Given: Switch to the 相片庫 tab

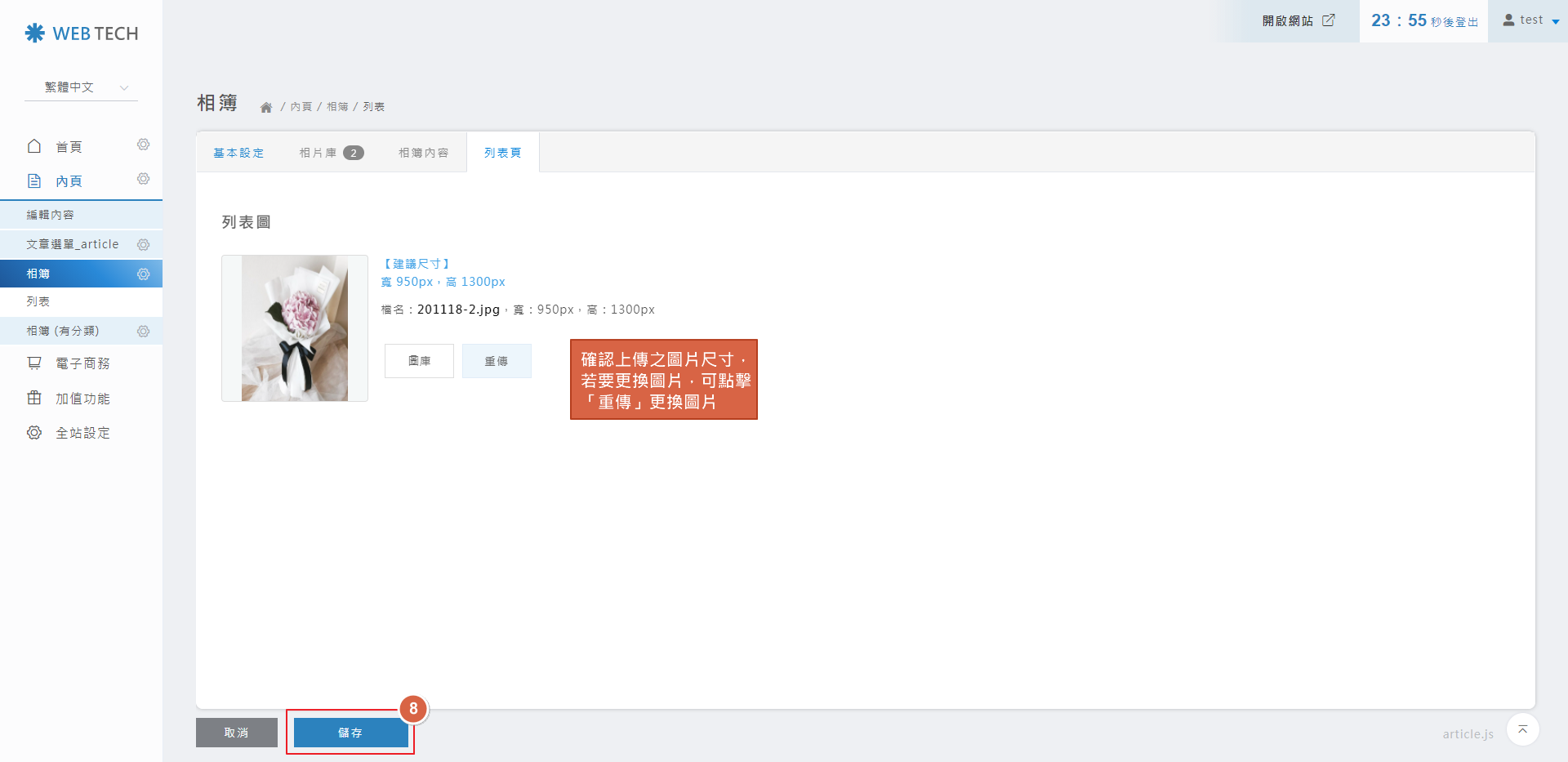Looking at the screenshot, I should click(x=331, y=153).
